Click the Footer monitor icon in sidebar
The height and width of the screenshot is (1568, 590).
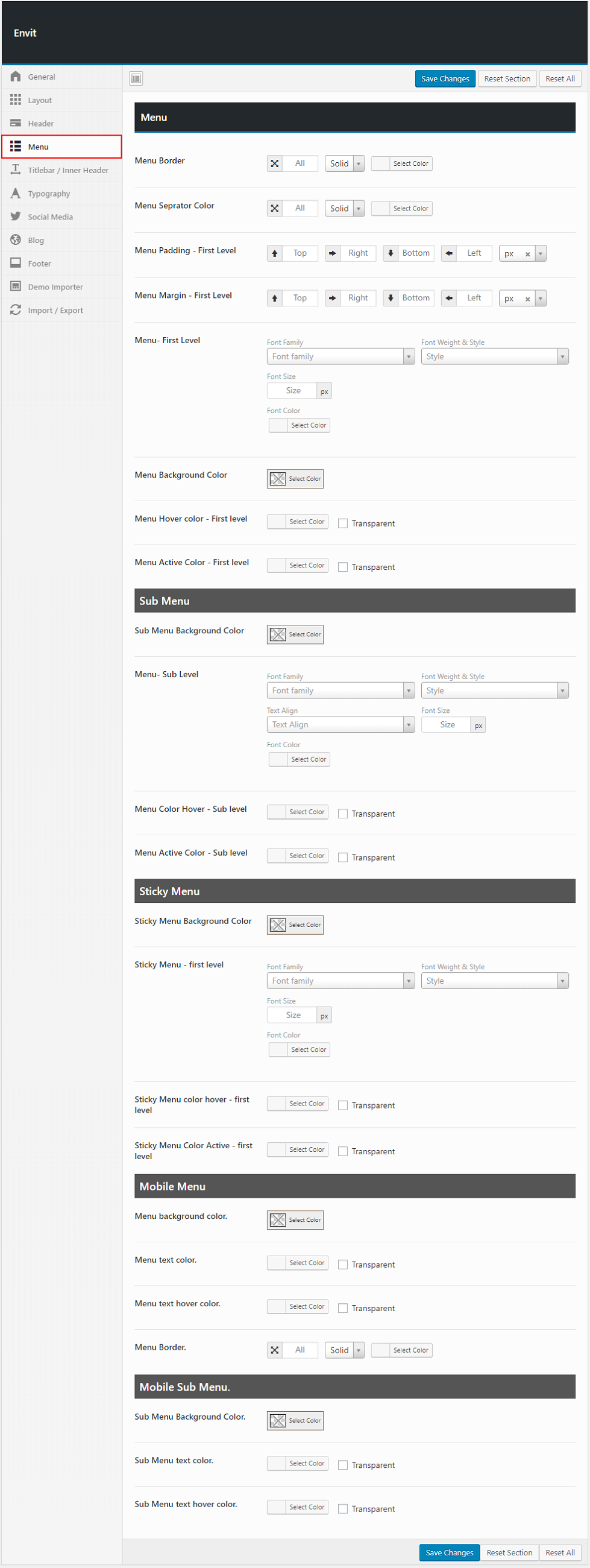point(16,263)
